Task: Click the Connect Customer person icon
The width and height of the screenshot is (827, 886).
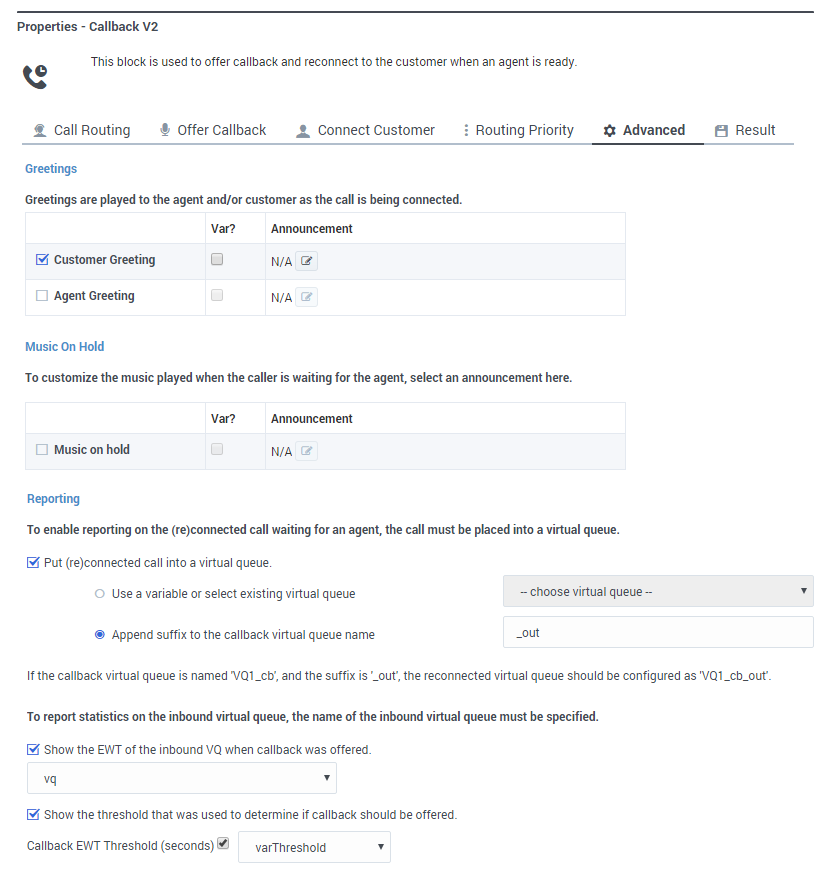Action: coord(303,131)
